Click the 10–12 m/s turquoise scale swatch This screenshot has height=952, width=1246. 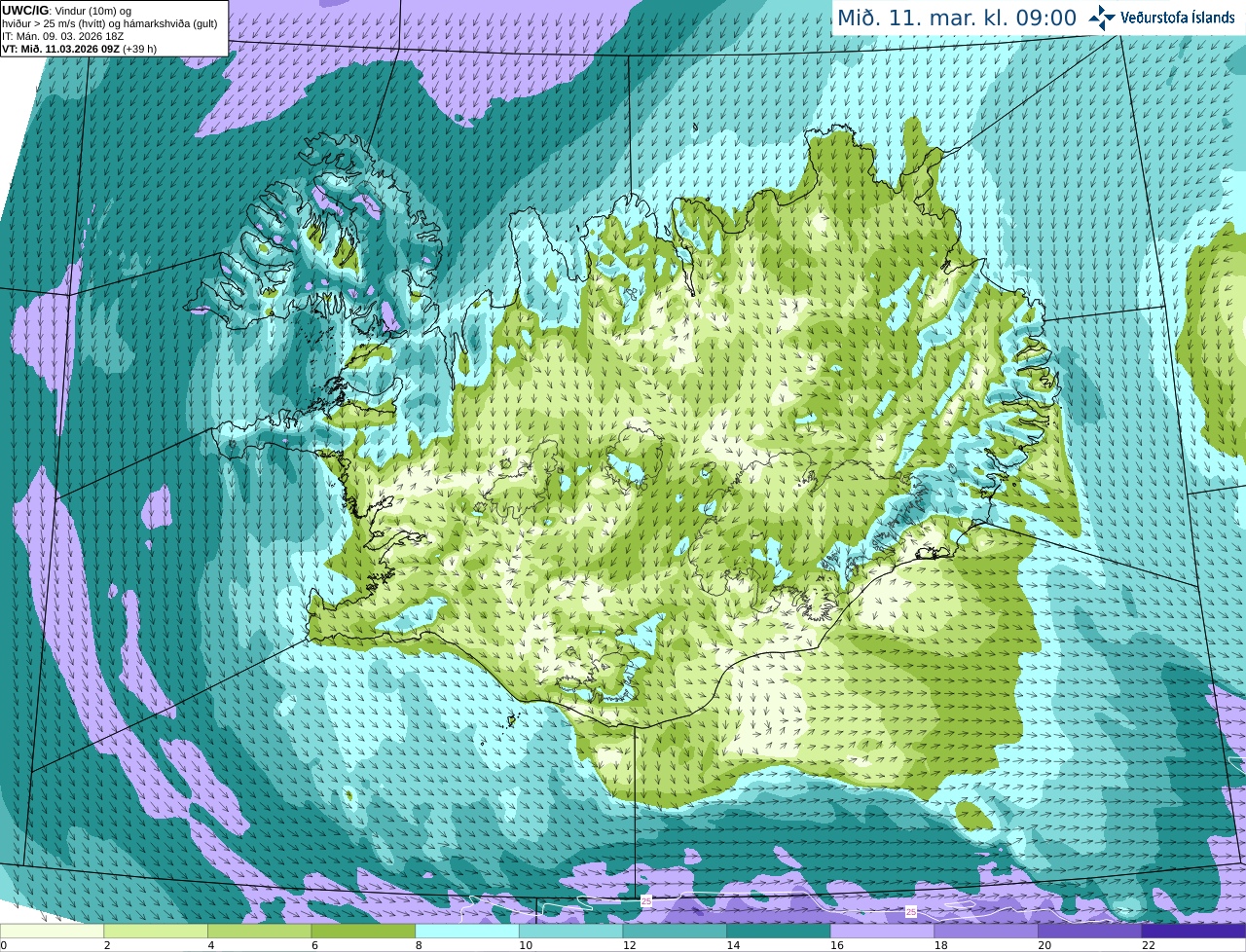(x=571, y=932)
